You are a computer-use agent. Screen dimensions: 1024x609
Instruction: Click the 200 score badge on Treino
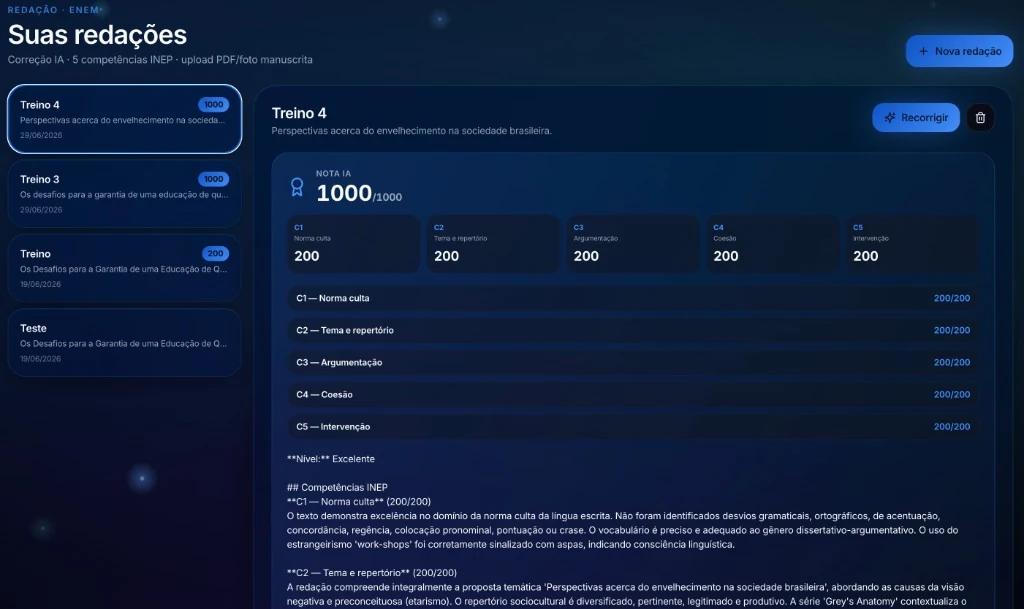(216, 253)
